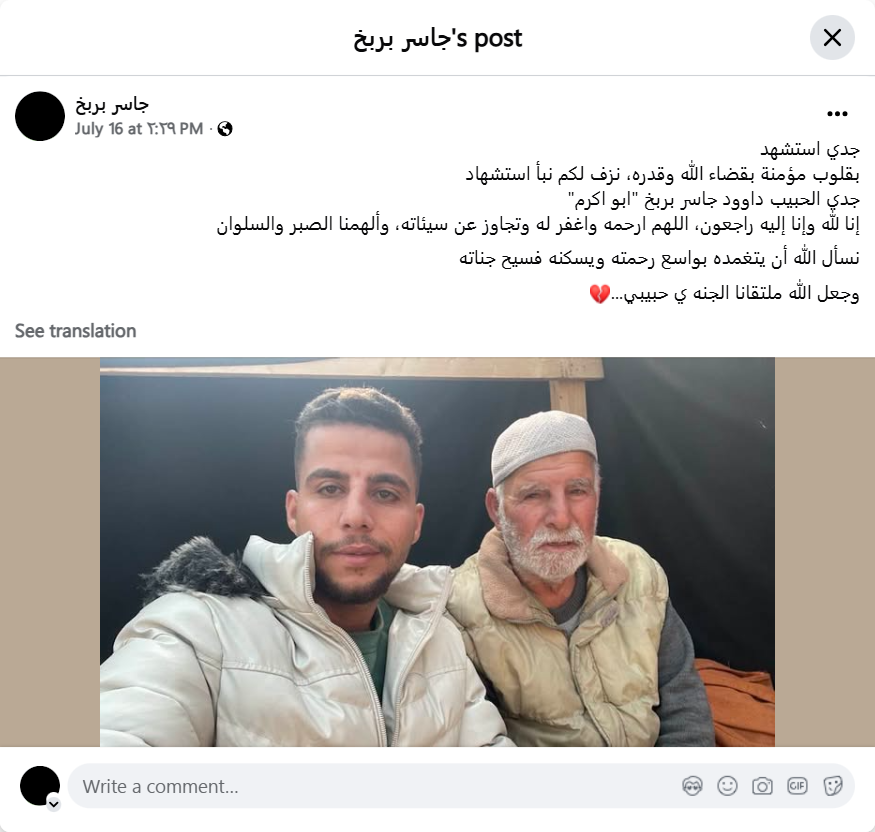
Task: Click the post dialog title heading
Action: 438,39
